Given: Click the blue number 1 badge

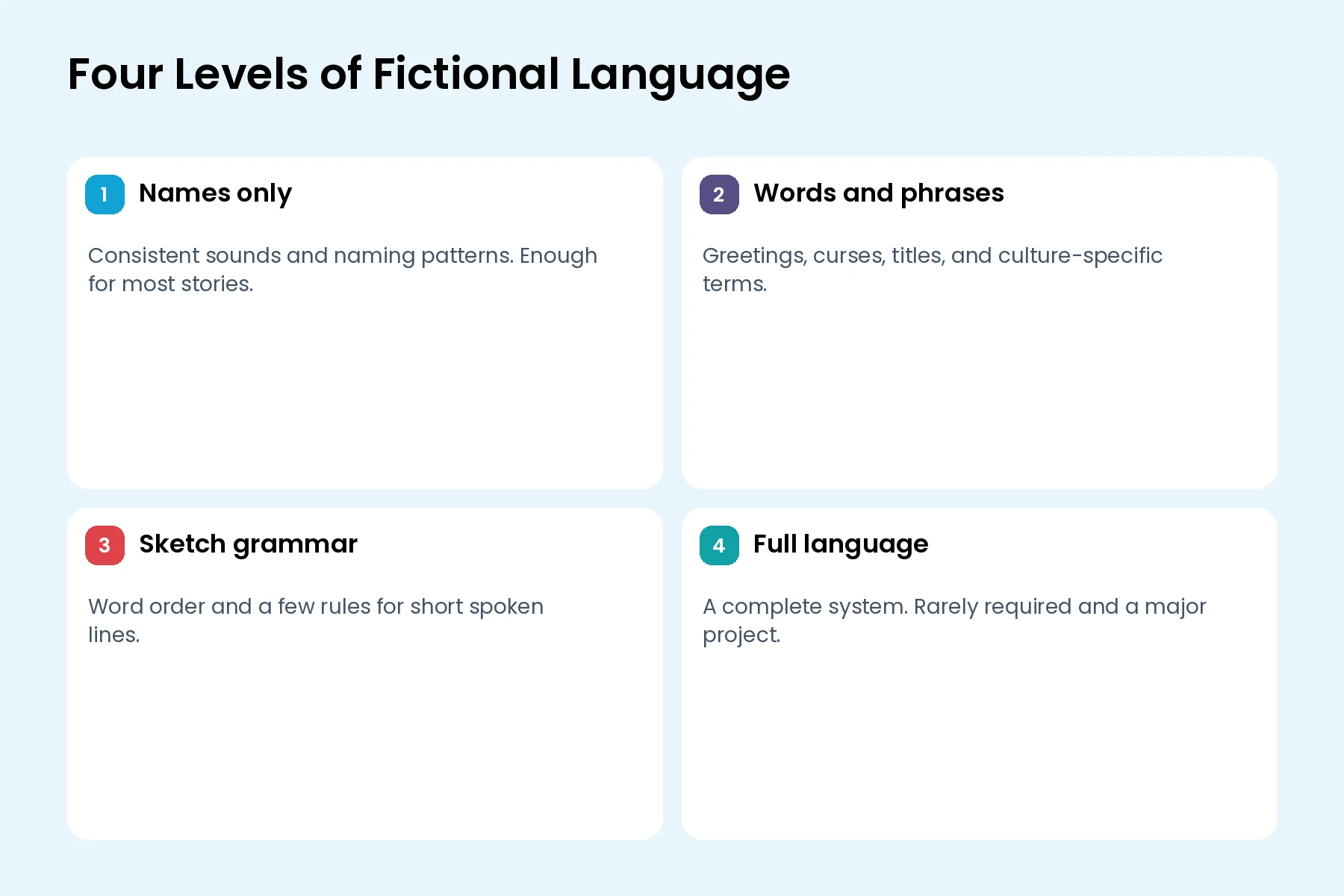Looking at the screenshot, I should click(105, 195).
